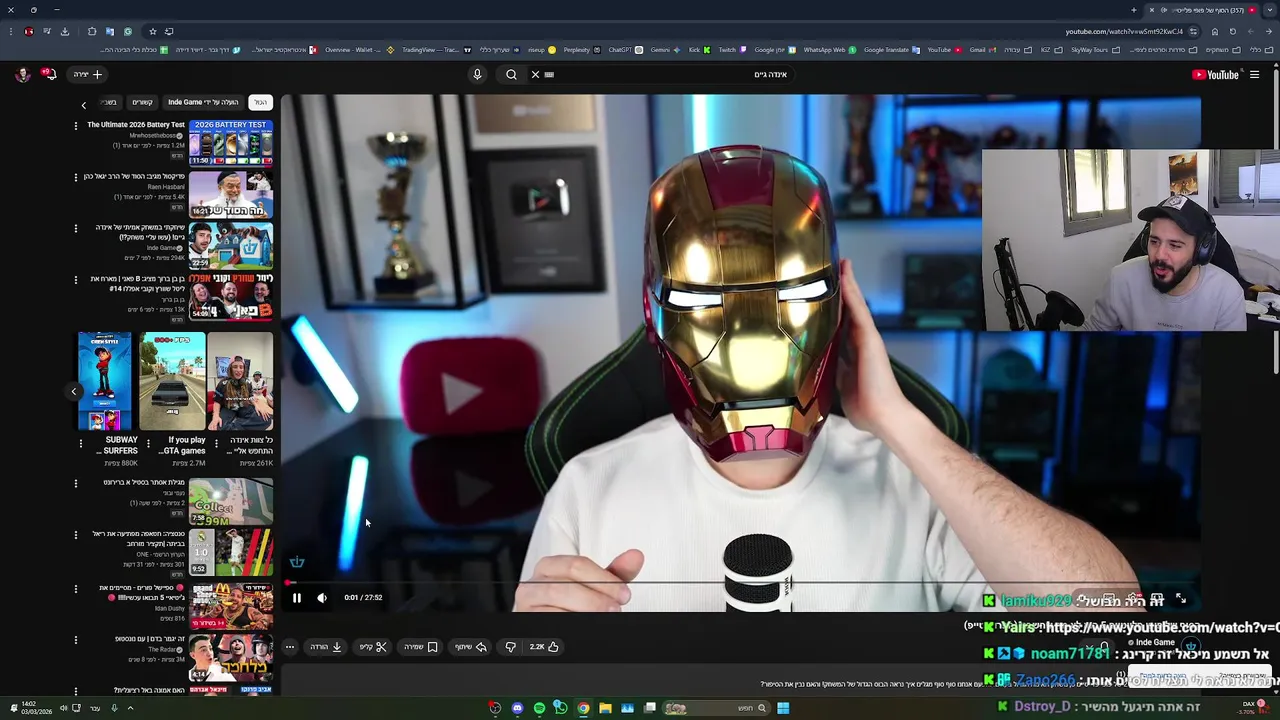Open options for the 22:59 Inde Game video
Viewport: 1280px width, 720px height.
75,228
